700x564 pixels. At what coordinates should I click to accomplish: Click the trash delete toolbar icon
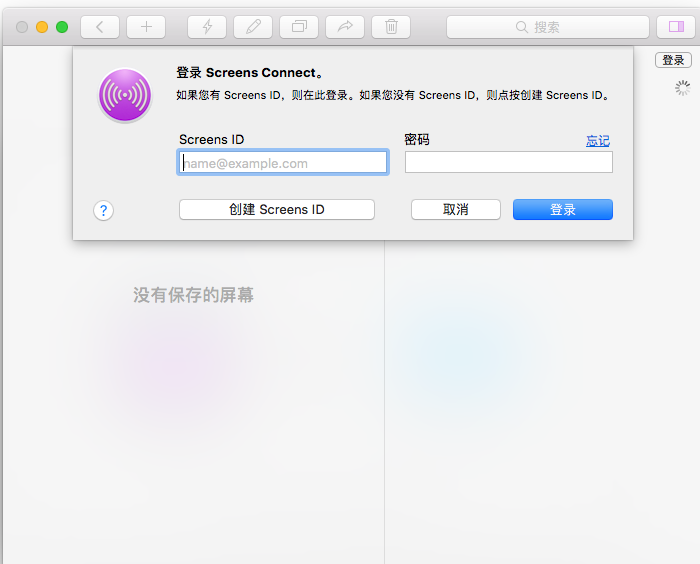(x=391, y=27)
